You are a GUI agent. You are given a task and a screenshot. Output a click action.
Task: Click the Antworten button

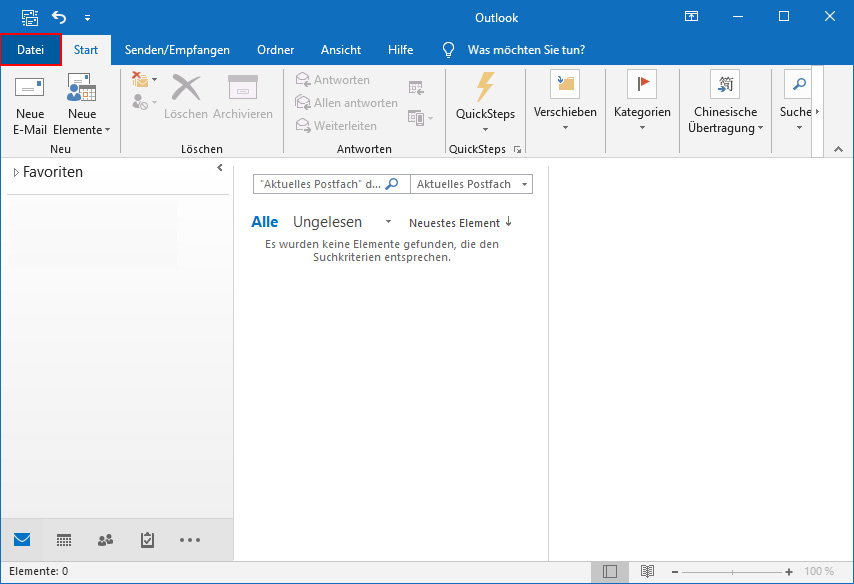pyautogui.click(x=333, y=80)
